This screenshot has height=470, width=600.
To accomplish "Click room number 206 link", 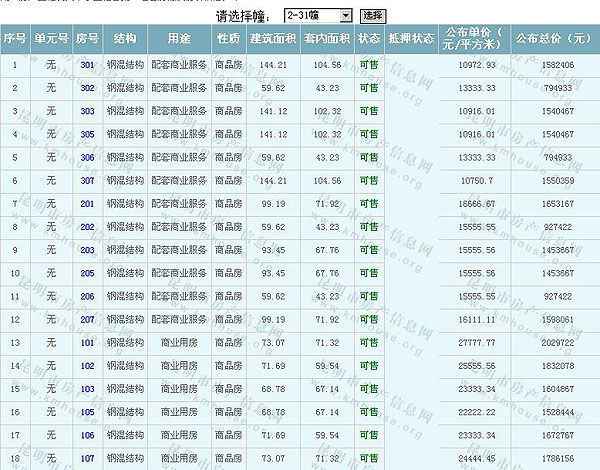I will pyautogui.click(x=87, y=296).
